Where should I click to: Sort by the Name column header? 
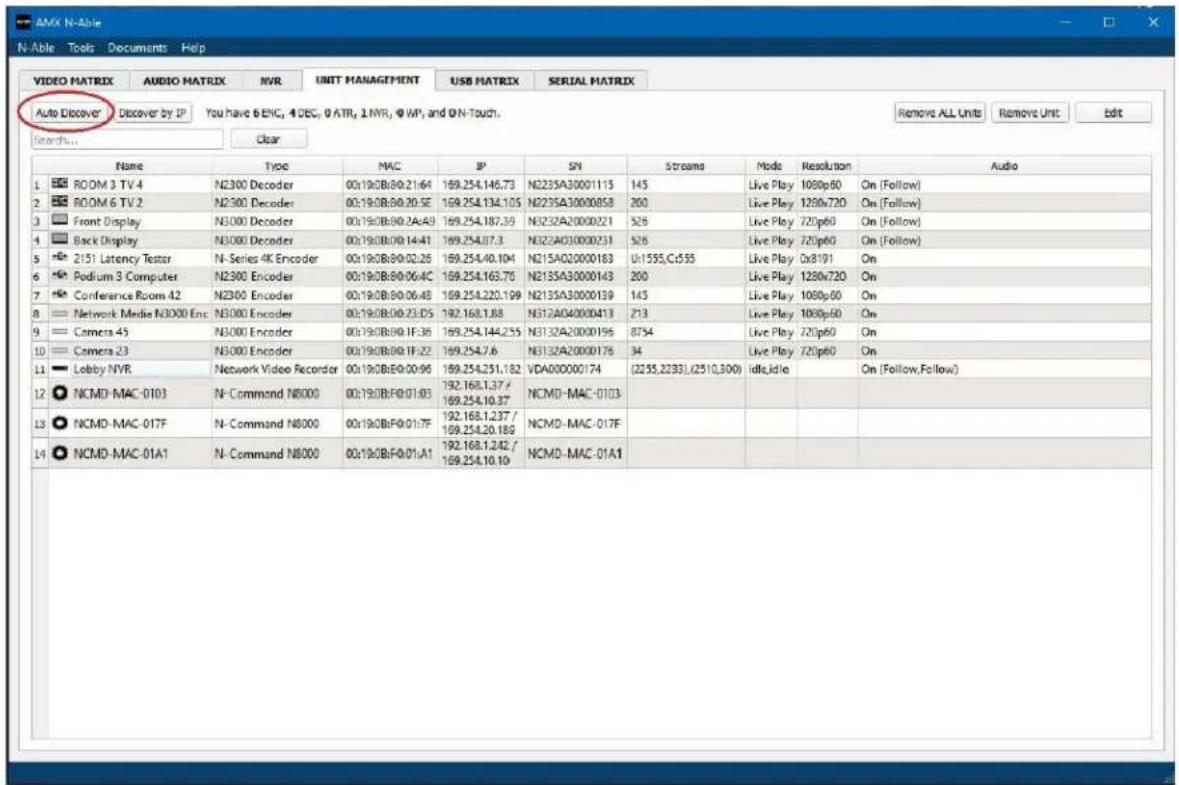pos(129,165)
